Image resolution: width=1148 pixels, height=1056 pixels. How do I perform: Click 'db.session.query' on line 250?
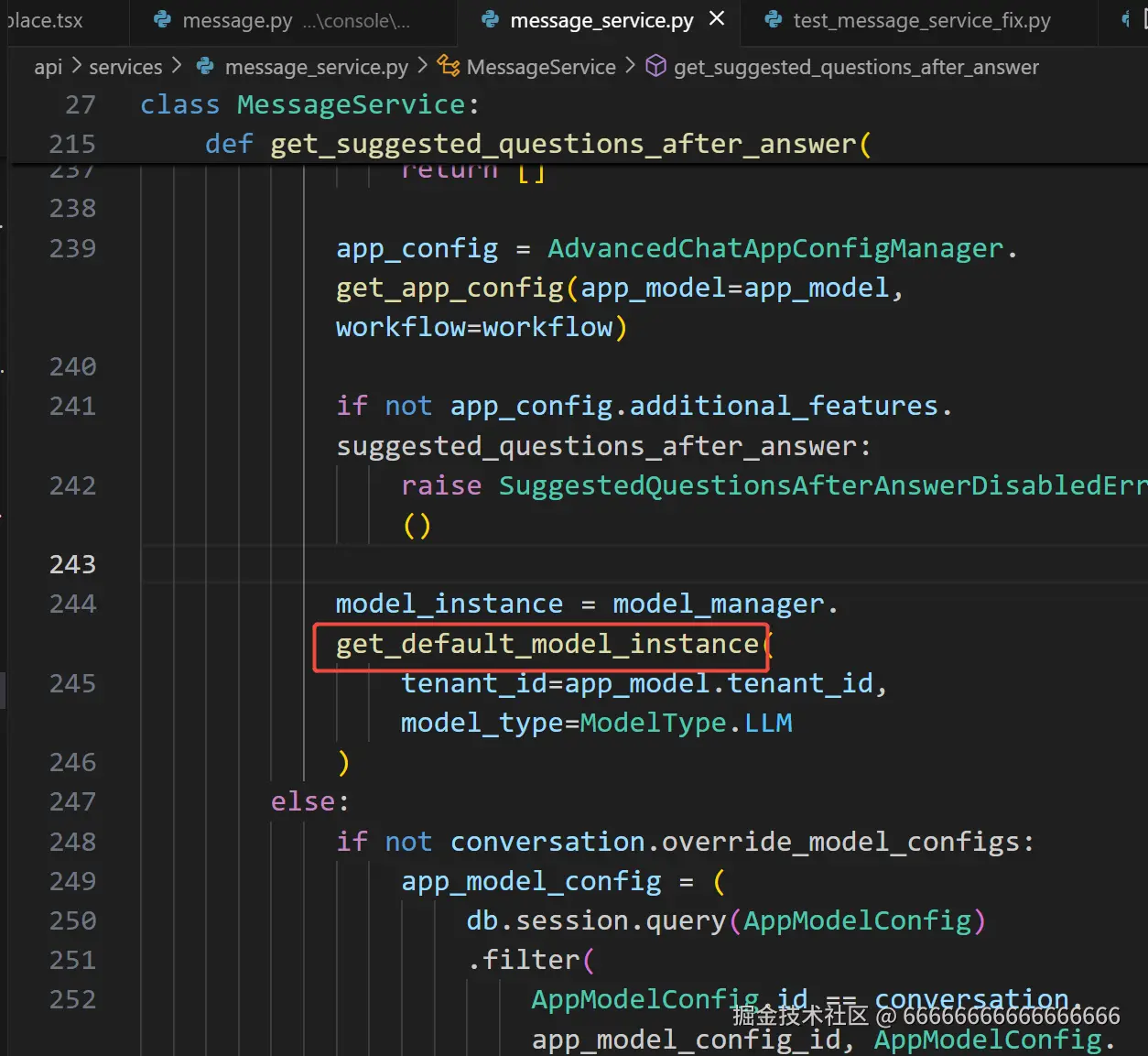click(596, 920)
